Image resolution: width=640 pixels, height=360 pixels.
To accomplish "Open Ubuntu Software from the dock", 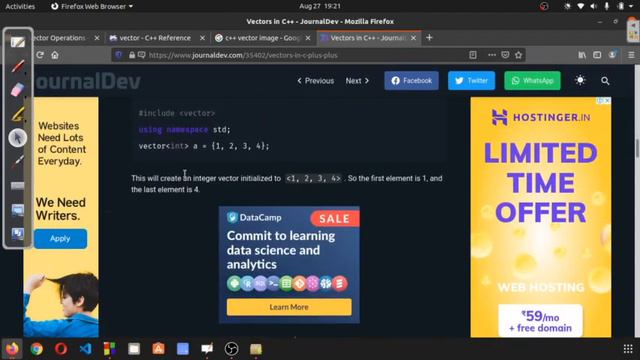I will click(158, 349).
